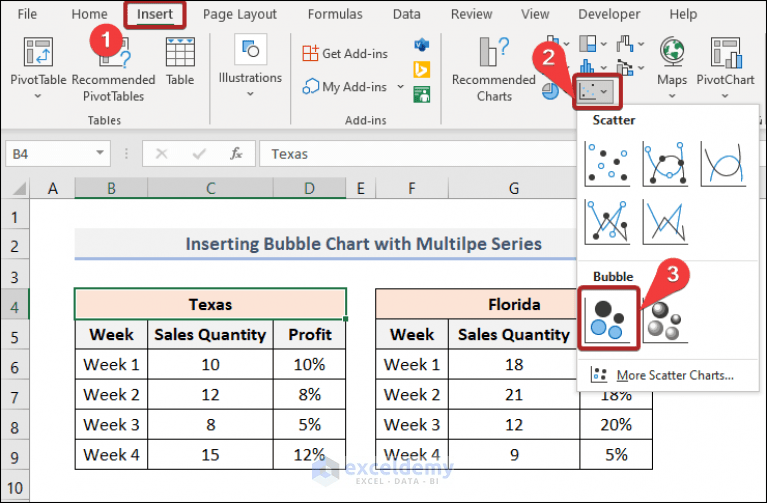Viewport: 767px width, 503px height.
Task: Switch to the Developer tab
Action: pos(609,14)
